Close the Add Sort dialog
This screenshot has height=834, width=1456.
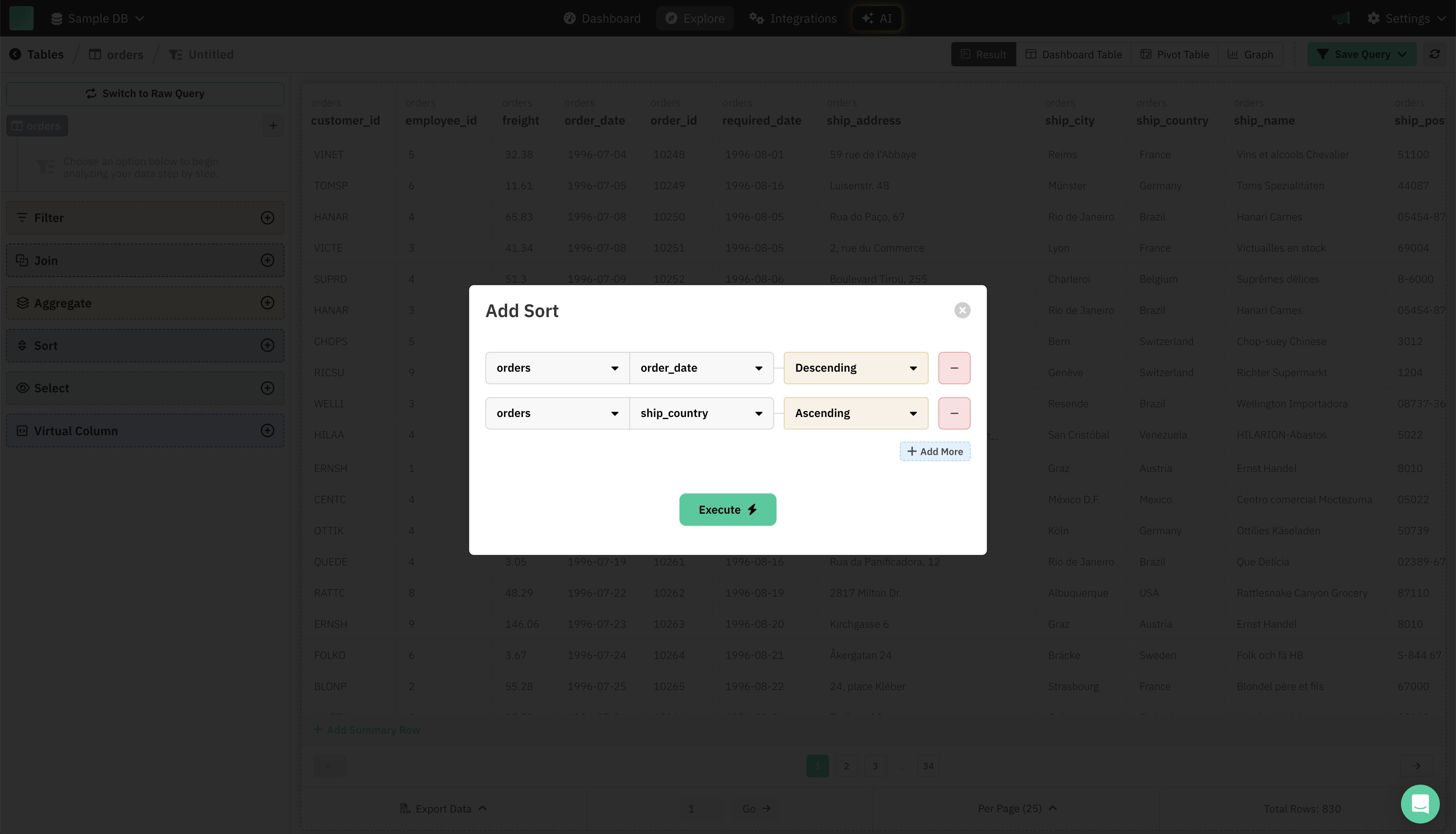coord(962,310)
